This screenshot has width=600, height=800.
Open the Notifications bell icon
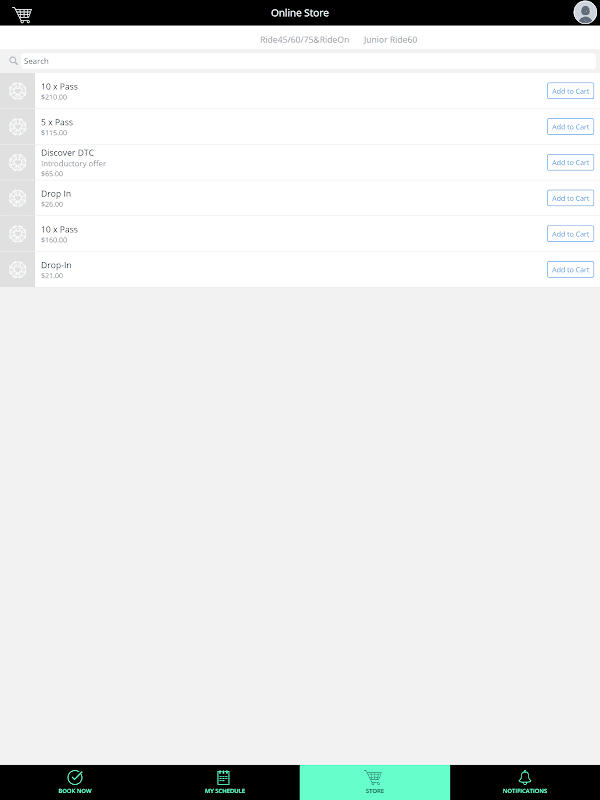click(x=525, y=777)
